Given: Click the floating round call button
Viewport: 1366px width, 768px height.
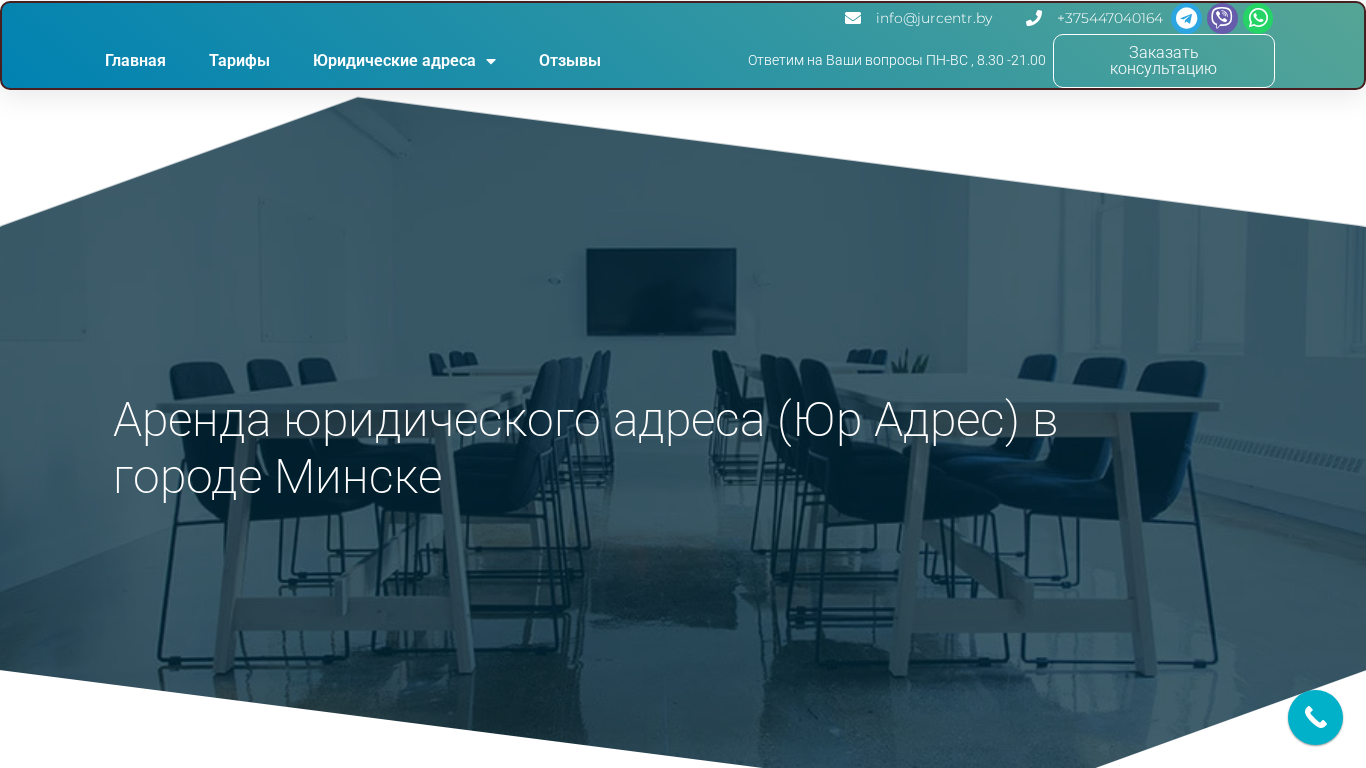Looking at the screenshot, I should point(1315,717).
